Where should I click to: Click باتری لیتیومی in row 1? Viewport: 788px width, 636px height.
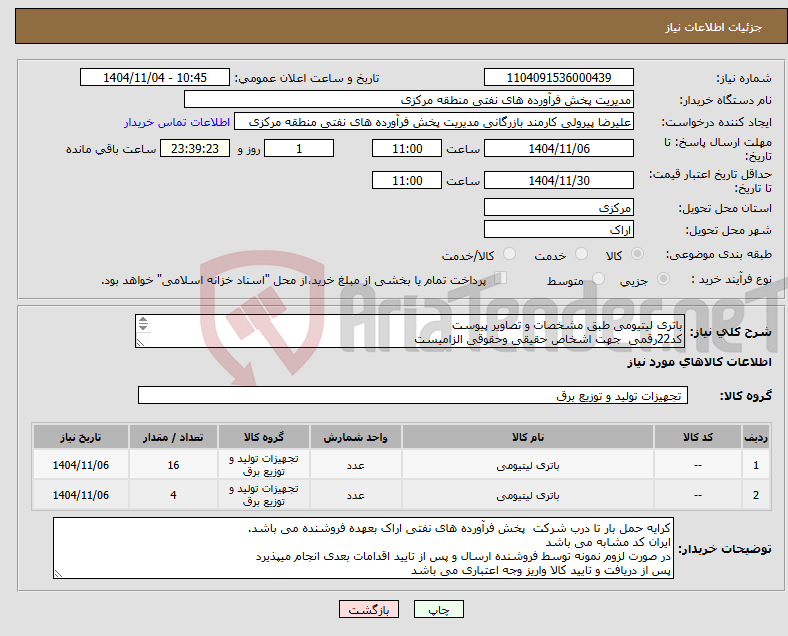coord(528,466)
